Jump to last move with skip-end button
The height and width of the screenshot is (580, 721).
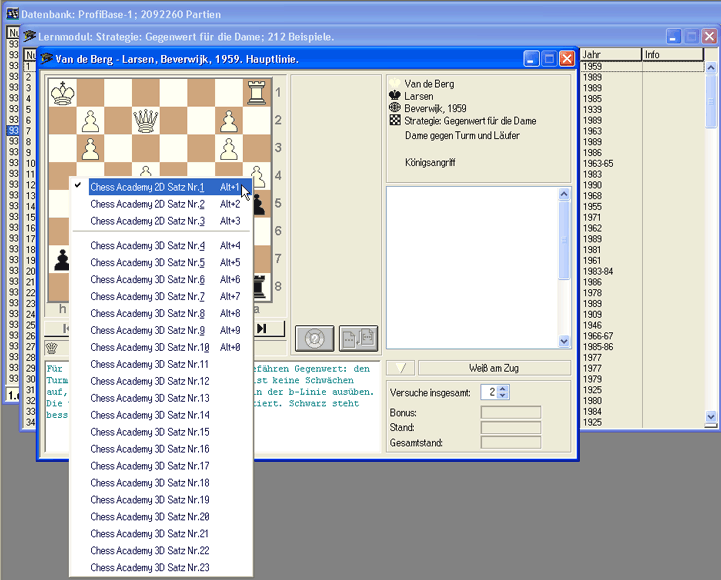tap(262, 328)
